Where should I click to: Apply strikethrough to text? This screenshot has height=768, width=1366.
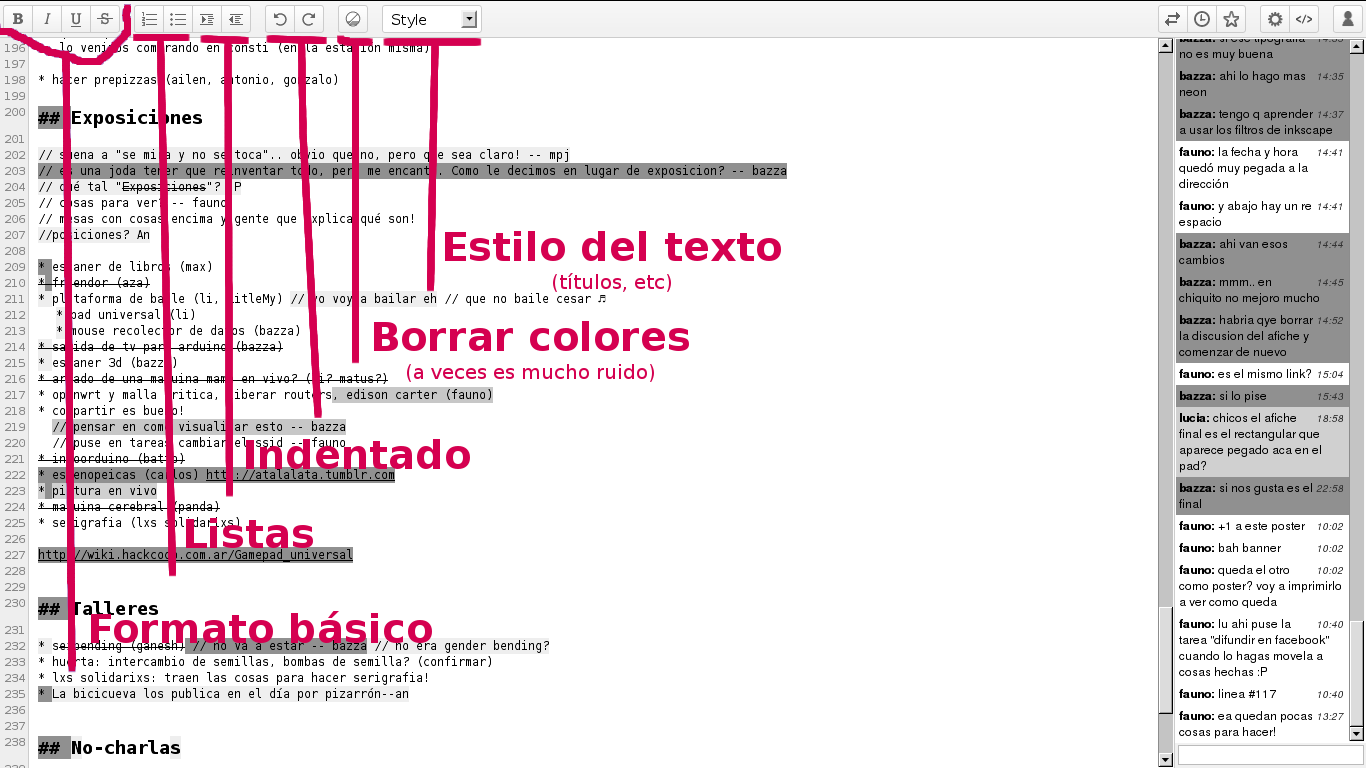click(104, 19)
